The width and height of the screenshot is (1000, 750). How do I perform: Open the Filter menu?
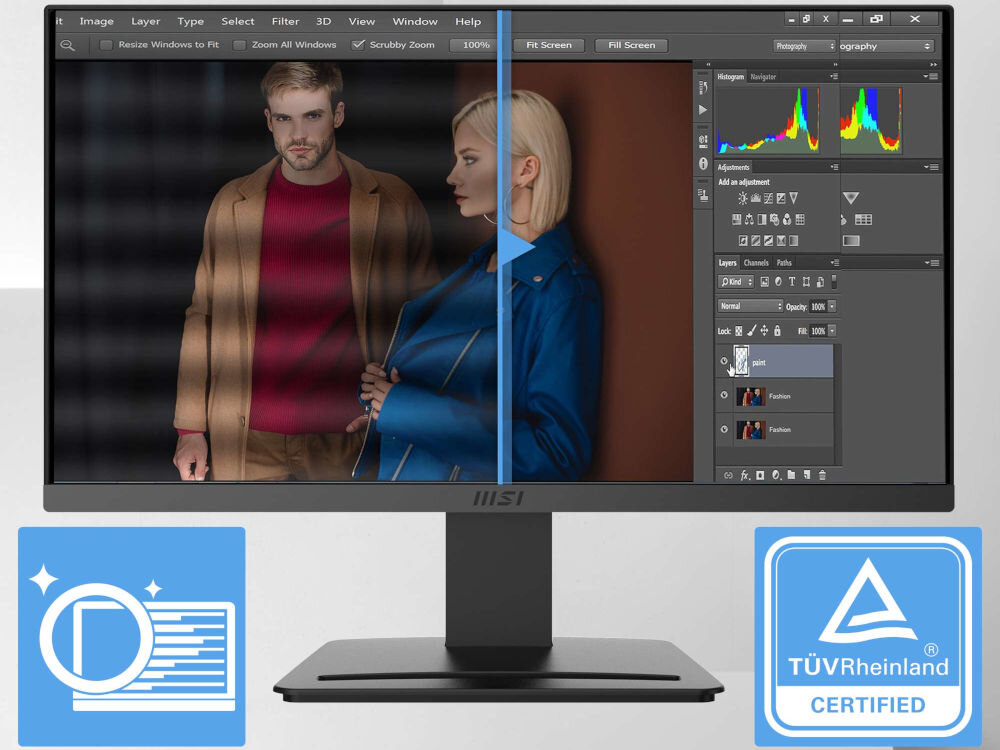click(x=285, y=21)
